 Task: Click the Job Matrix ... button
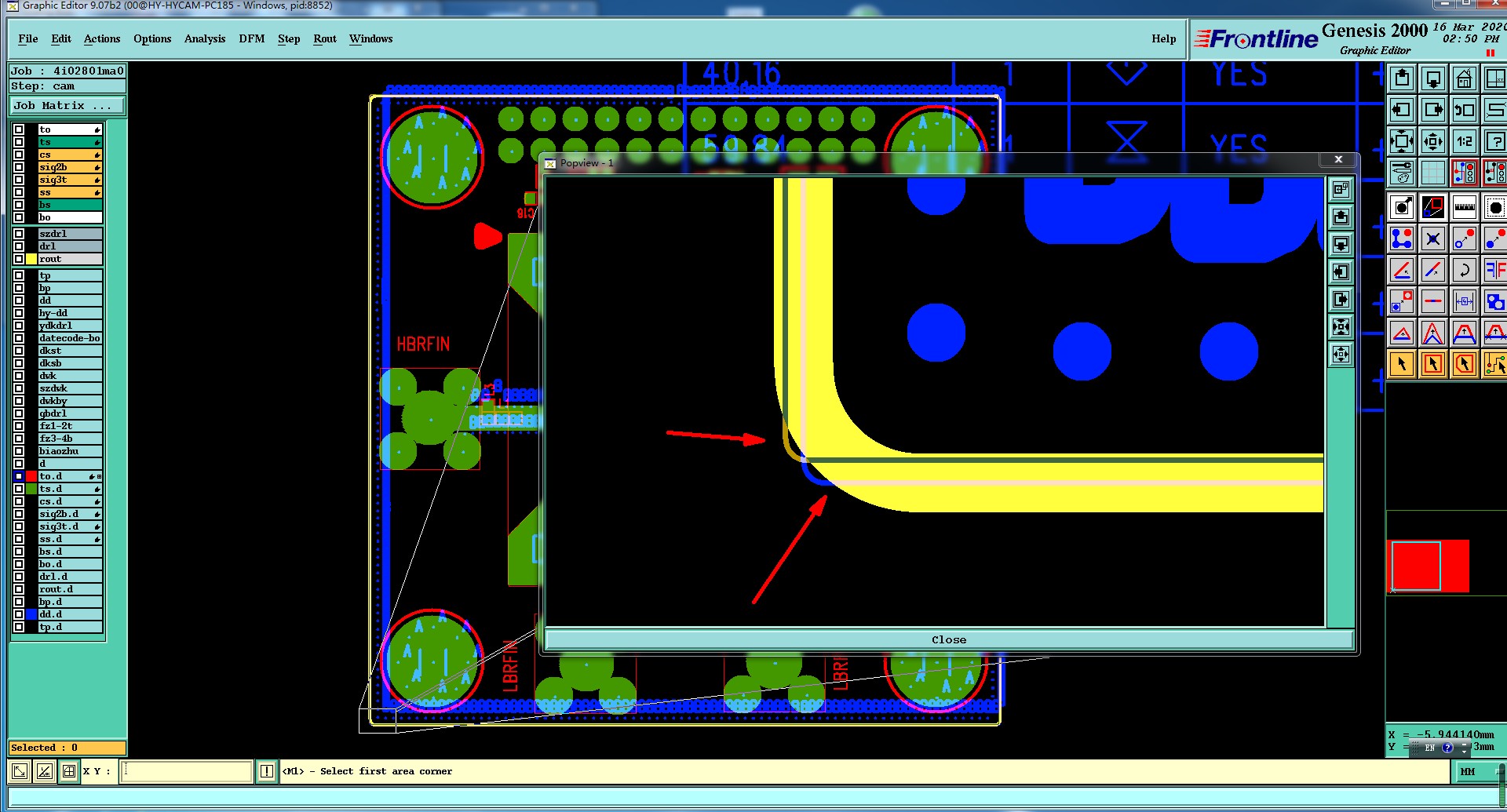coord(68,105)
